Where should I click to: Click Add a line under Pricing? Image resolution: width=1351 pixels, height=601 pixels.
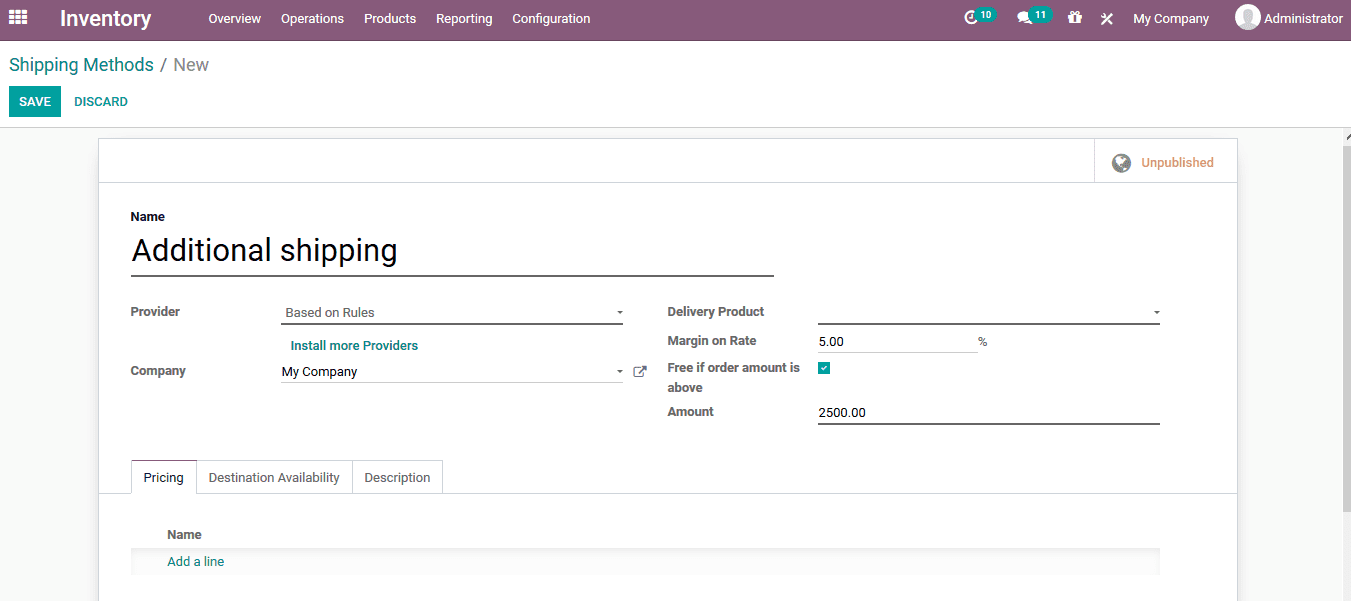(x=195, y=561)
